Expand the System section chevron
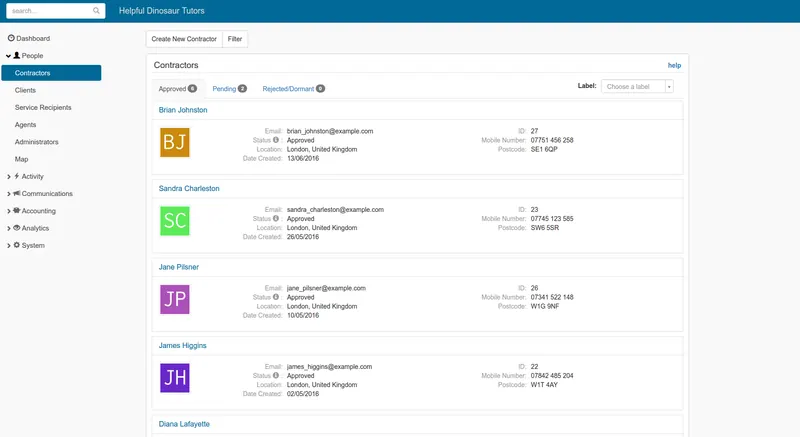This screenshot has width=800, height=437. [9, 246]
